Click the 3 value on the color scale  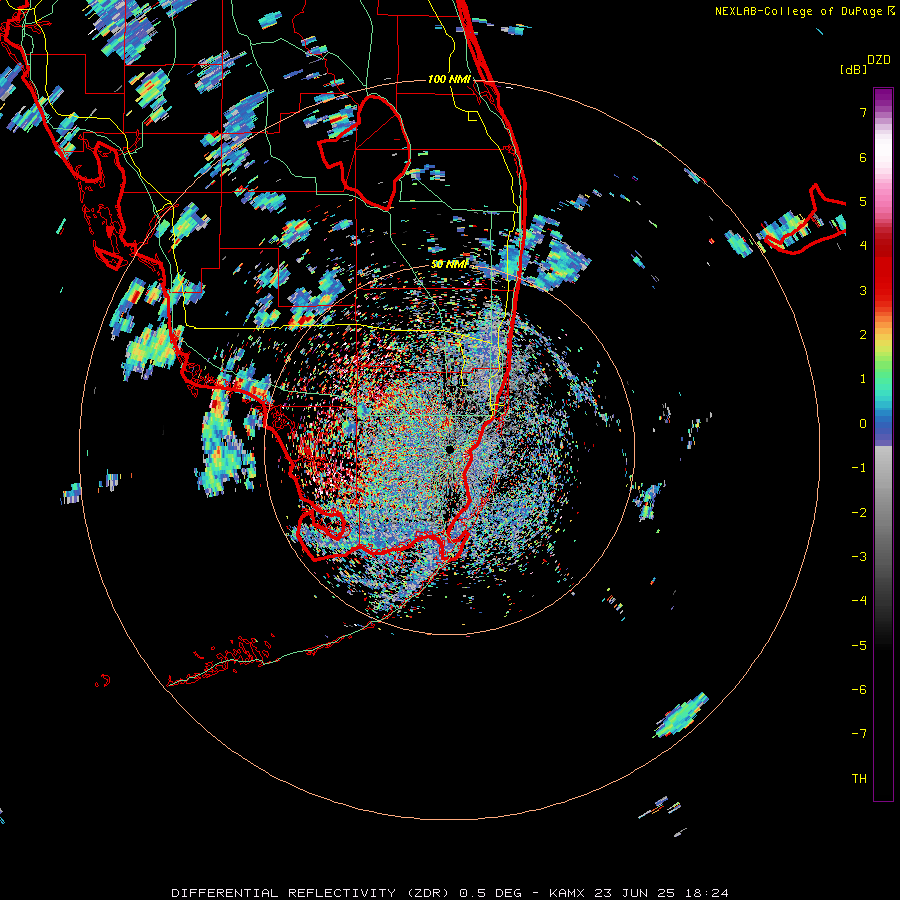863,290
